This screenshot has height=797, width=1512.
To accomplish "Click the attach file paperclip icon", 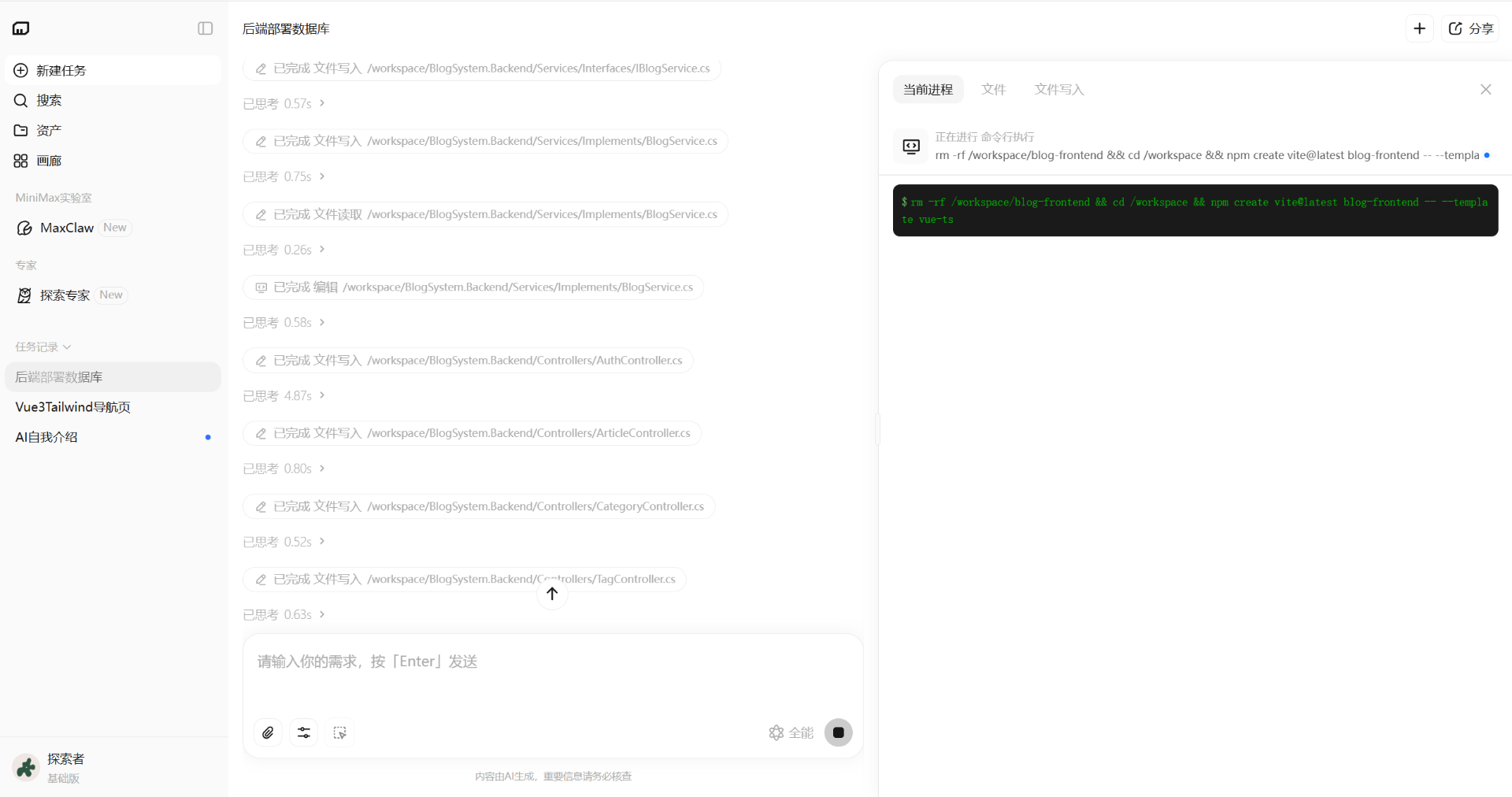I will click(269, 732).
